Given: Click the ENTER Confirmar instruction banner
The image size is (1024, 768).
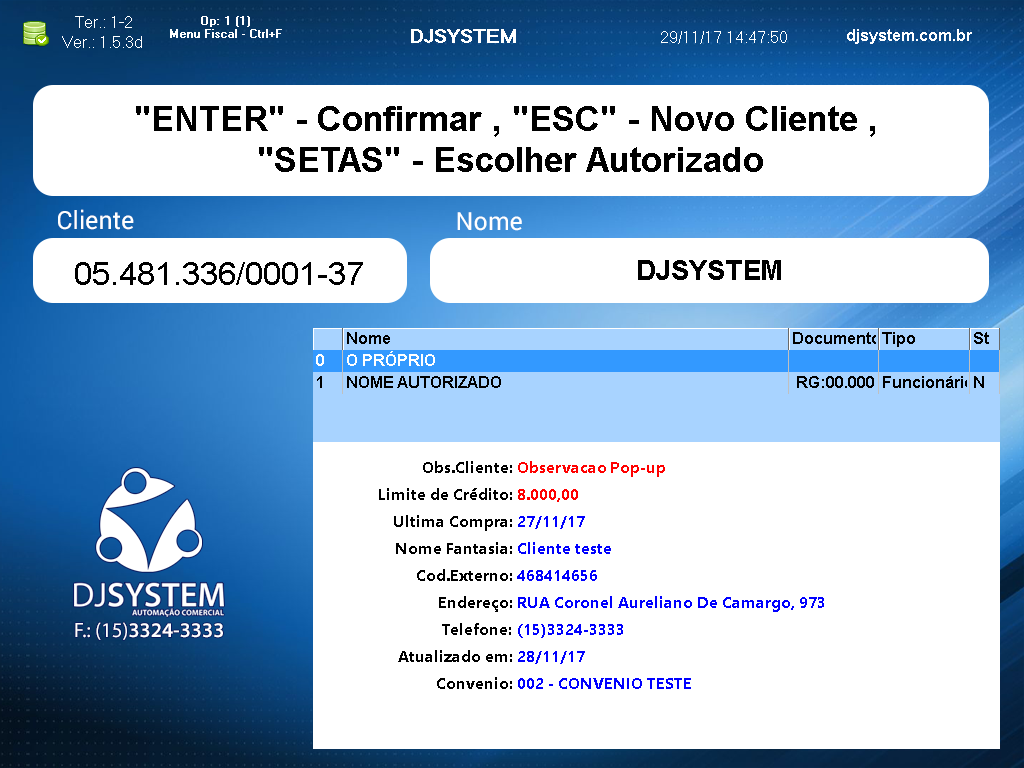Looking at the screenshot, I should point(511,140).
